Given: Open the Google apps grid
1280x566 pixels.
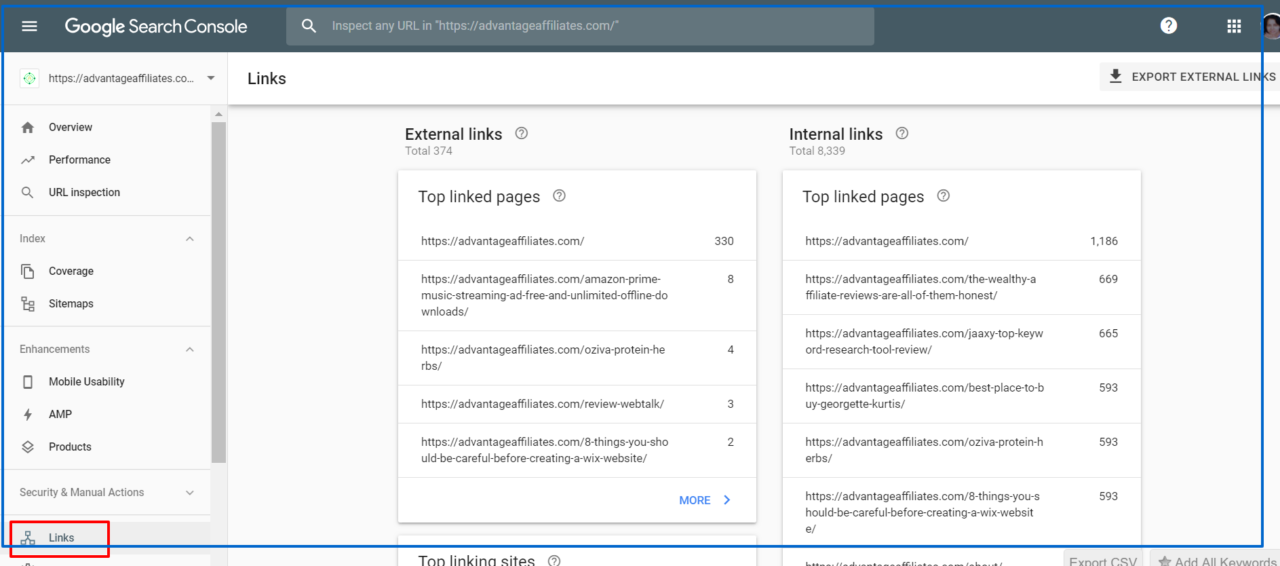Looking at the screenshot, I should tap(1234, 26).
